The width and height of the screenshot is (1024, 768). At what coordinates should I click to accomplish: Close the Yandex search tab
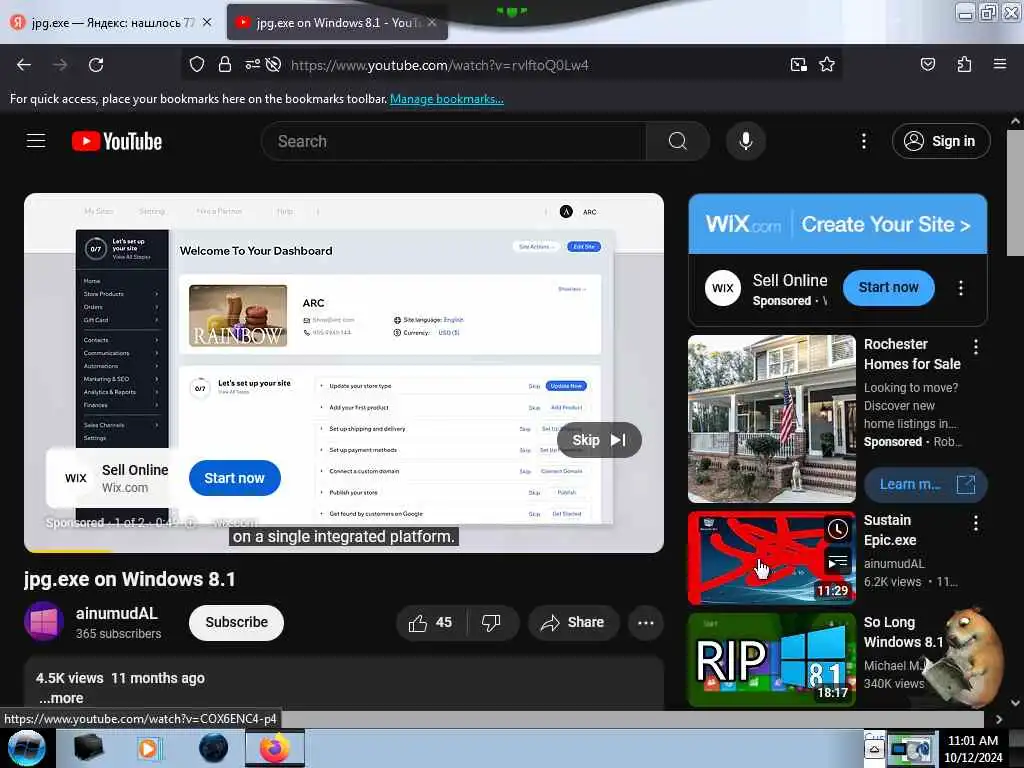207,22
